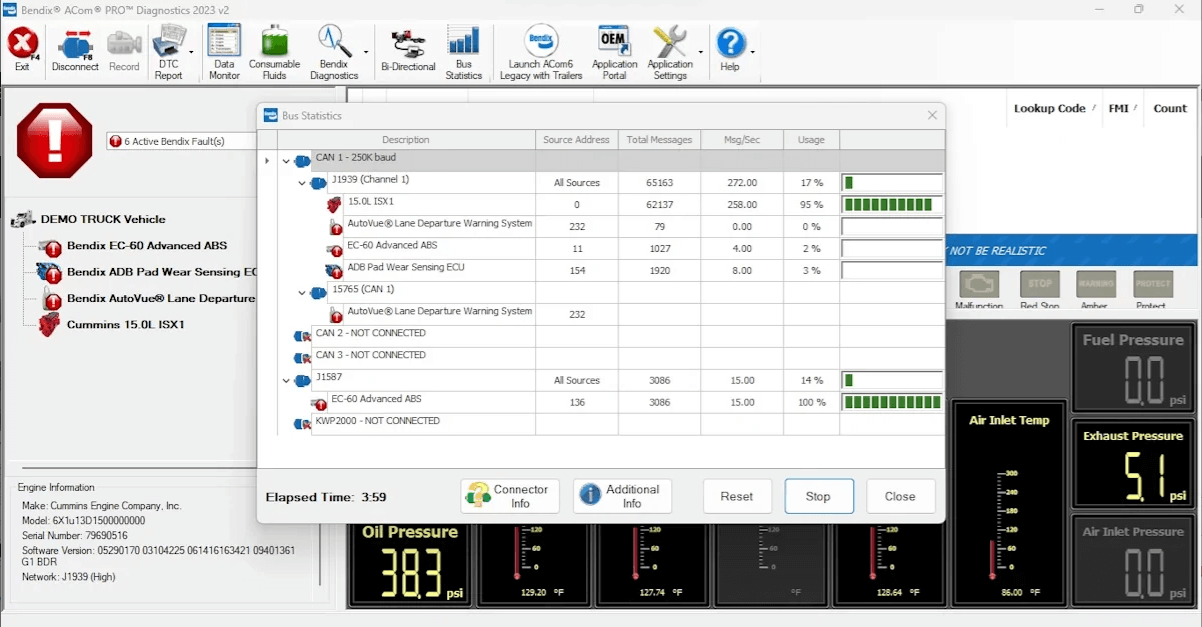Sort by the Total Messages column header
This screenshot has width=1202, height=627.
[659, 140]
